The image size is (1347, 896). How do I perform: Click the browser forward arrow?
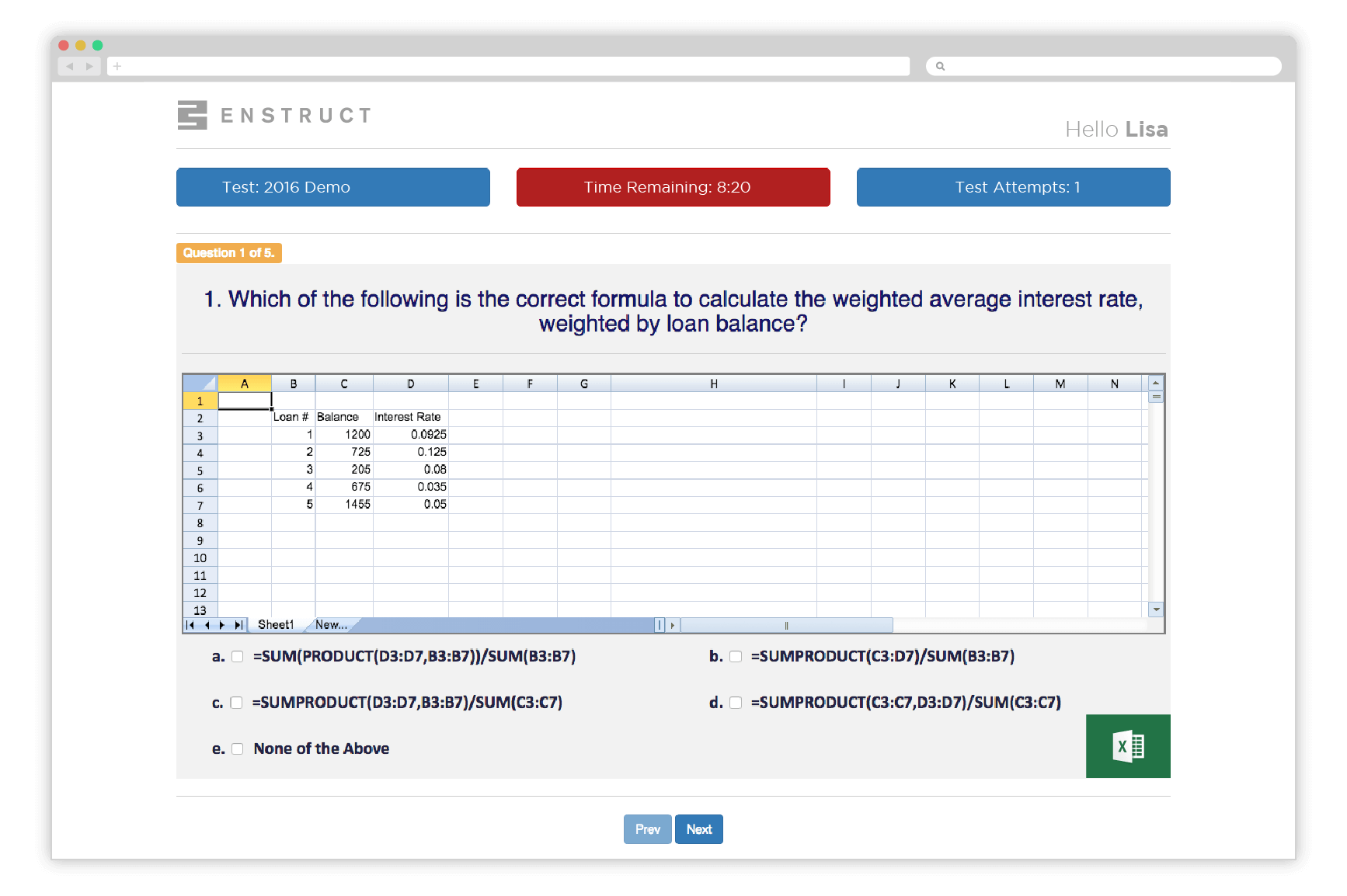tap(89, 66)
